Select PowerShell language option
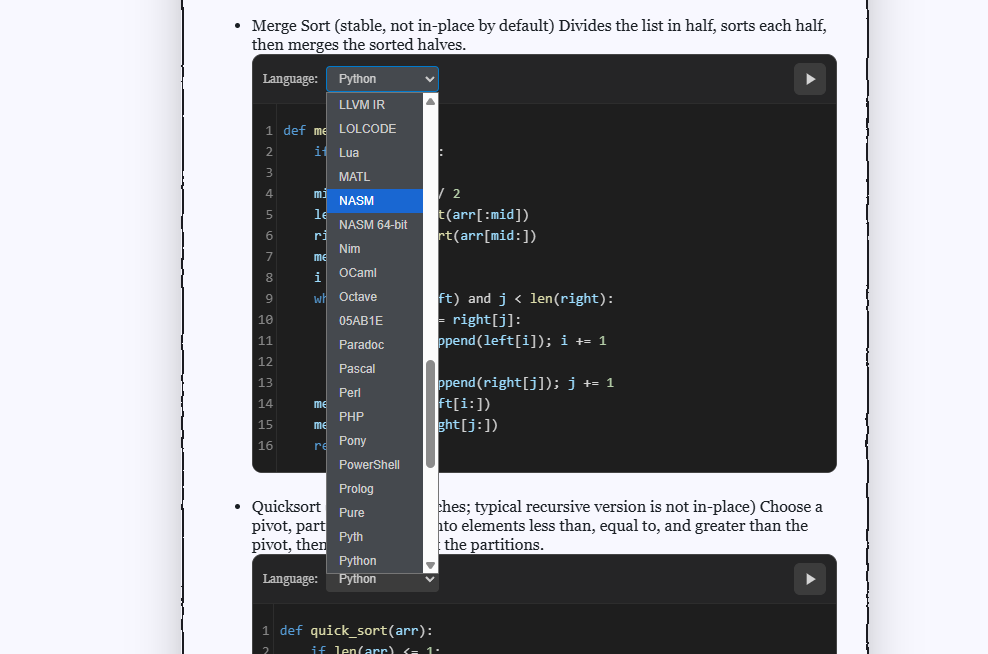The width and height of the screenshot is (988, 654). click(x=375, y=464)
